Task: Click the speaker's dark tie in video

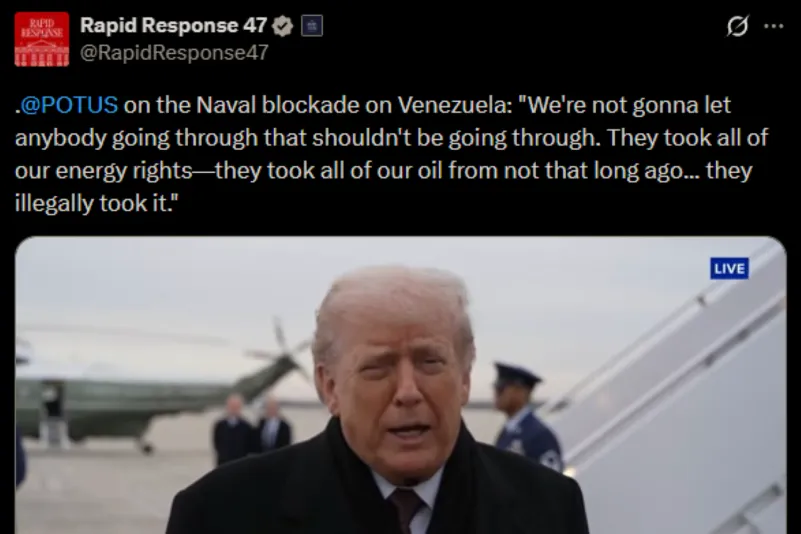Action: pyautogui.click(x=406, y=508)
